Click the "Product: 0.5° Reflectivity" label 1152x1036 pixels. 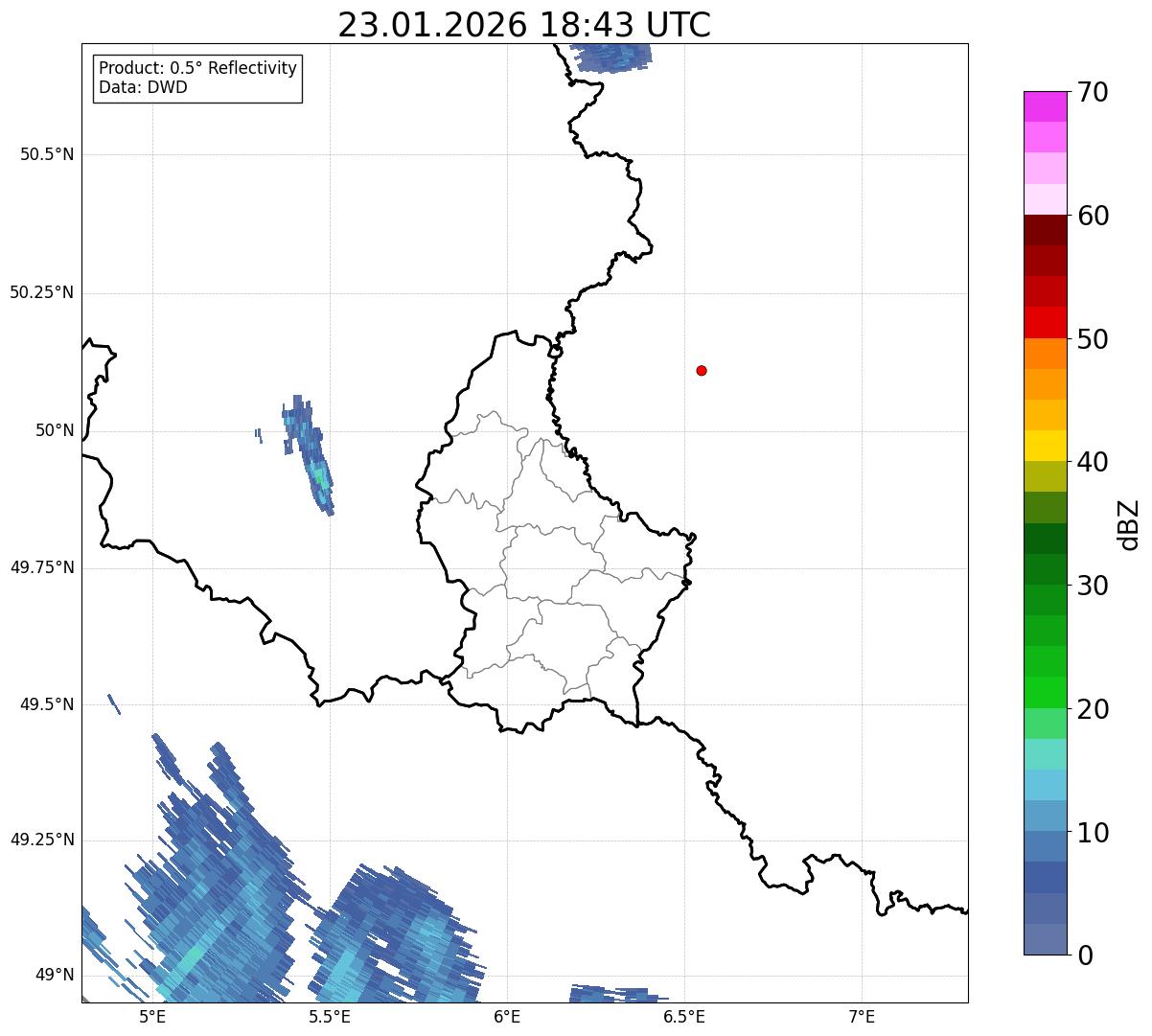tap(197, 69)
